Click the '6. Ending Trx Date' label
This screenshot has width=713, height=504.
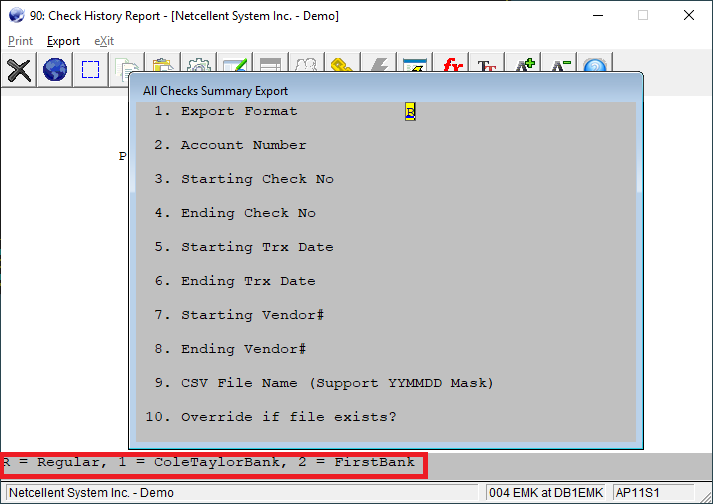click(x=235, y=281)
